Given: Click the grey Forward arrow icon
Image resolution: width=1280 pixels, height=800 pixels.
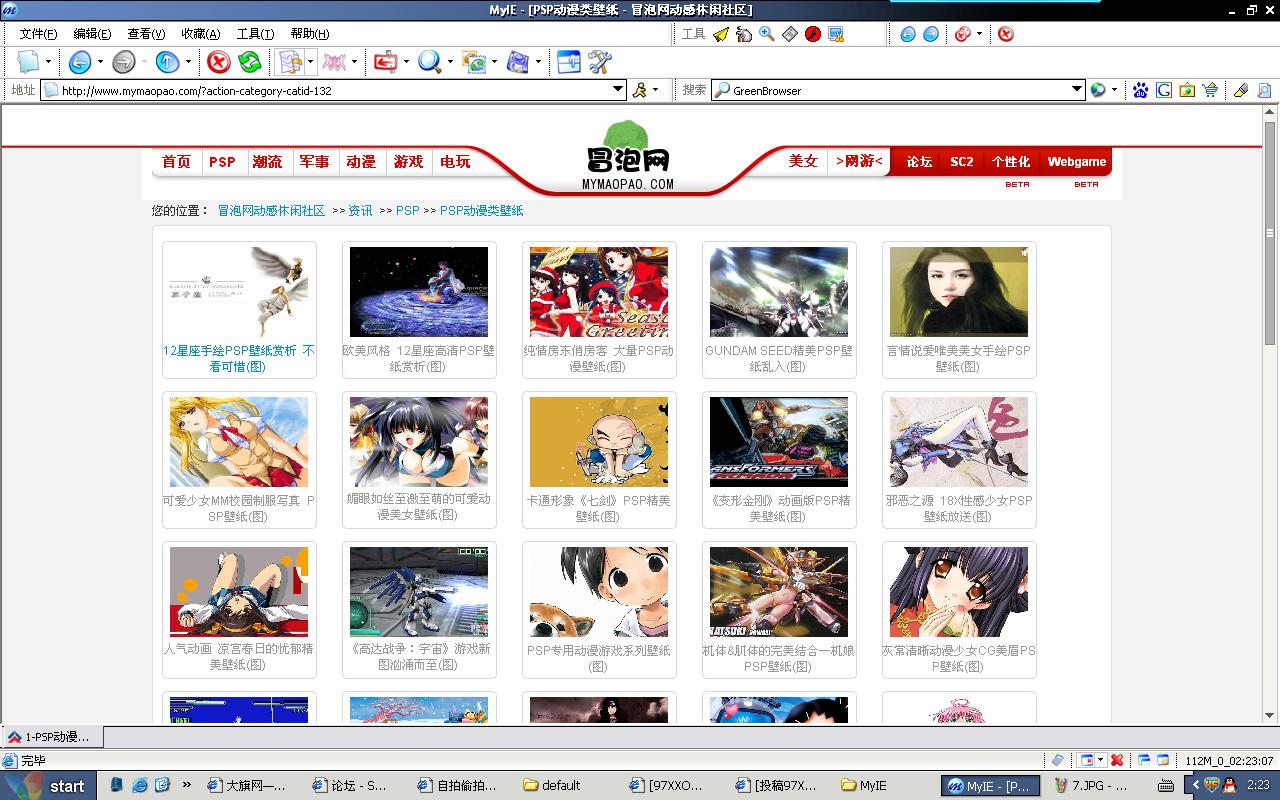Looking at the screenshot, I should [x=123, y=62].
